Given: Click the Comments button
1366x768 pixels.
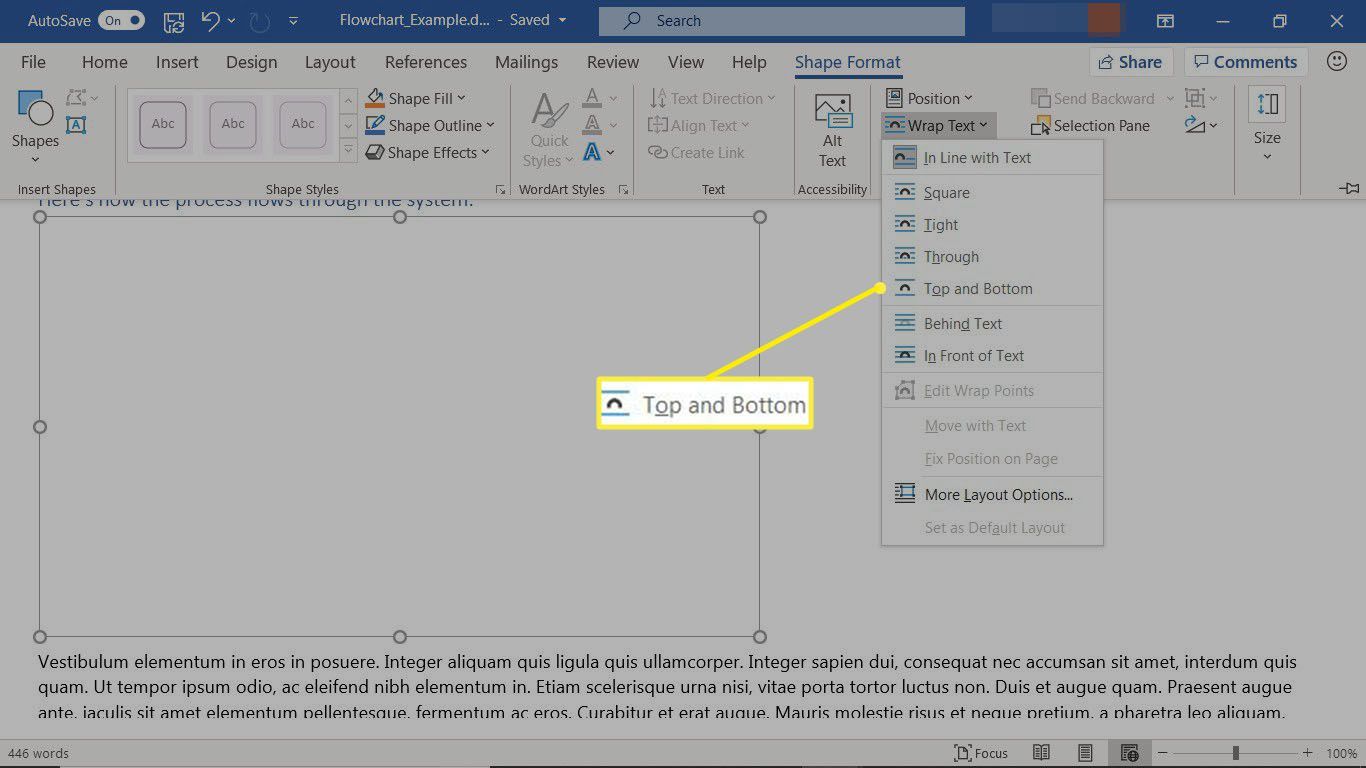Looking at the screenshot, I should (x=1246, y=62).
